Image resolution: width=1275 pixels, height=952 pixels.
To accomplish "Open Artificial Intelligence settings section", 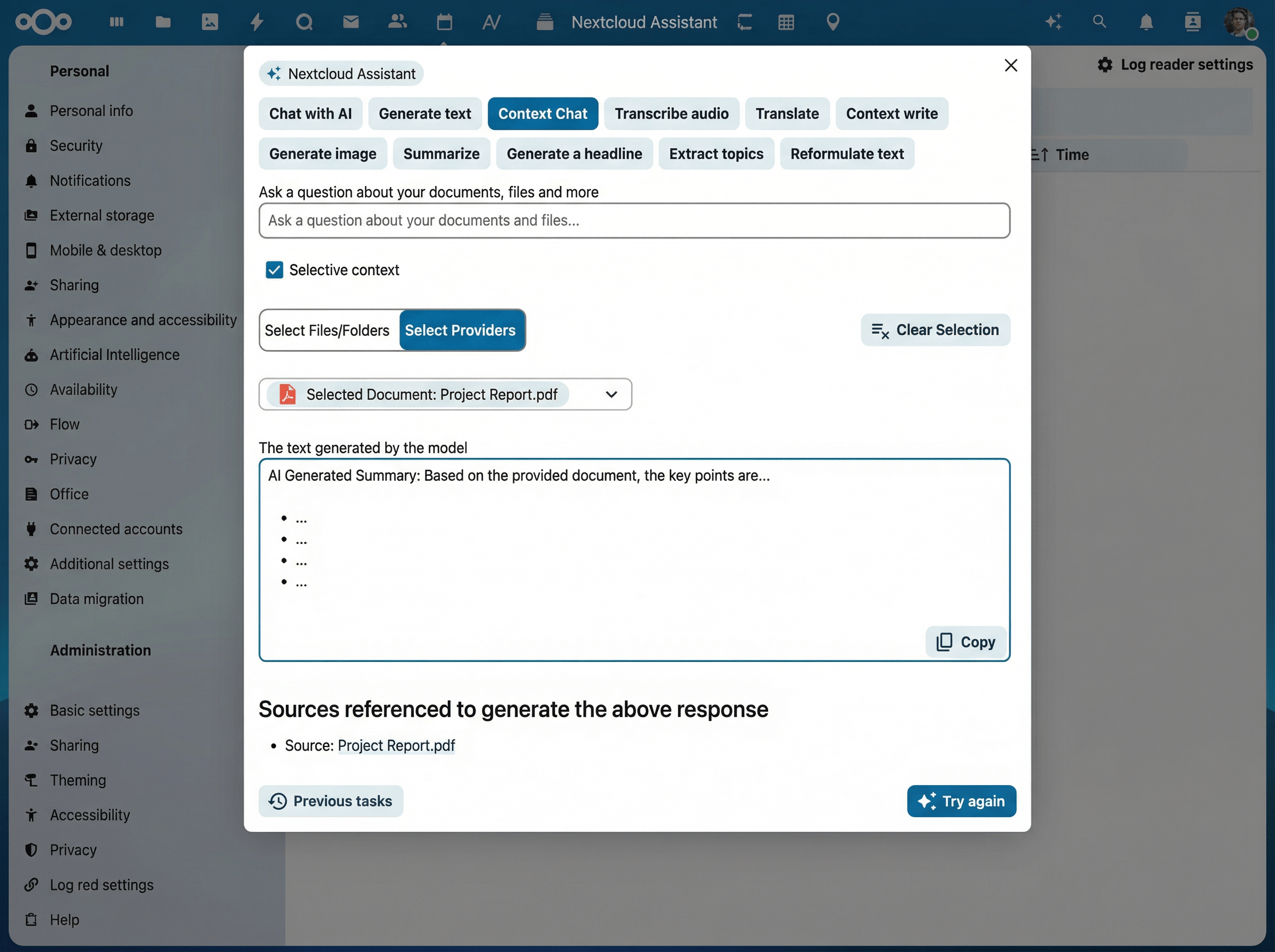I will (x=114, y=354).
